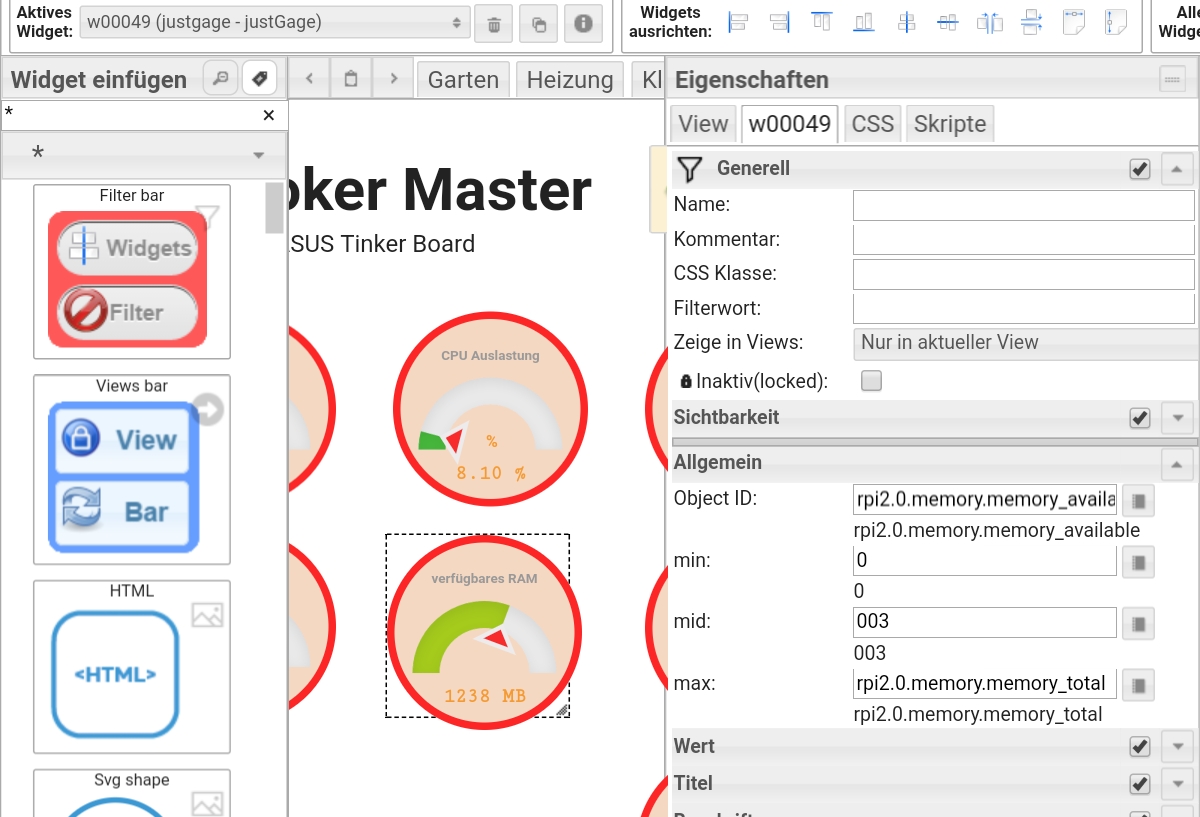The width and height of the screenshot is (1200, 817).
Task: Align widgets to the top edge
Action: [x=822, y=22]
